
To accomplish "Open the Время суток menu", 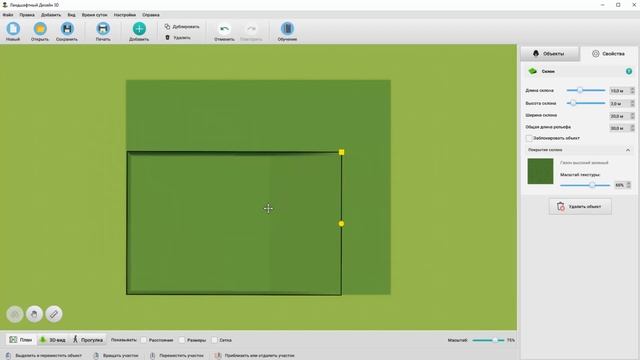I will click(x=94, y=15).
